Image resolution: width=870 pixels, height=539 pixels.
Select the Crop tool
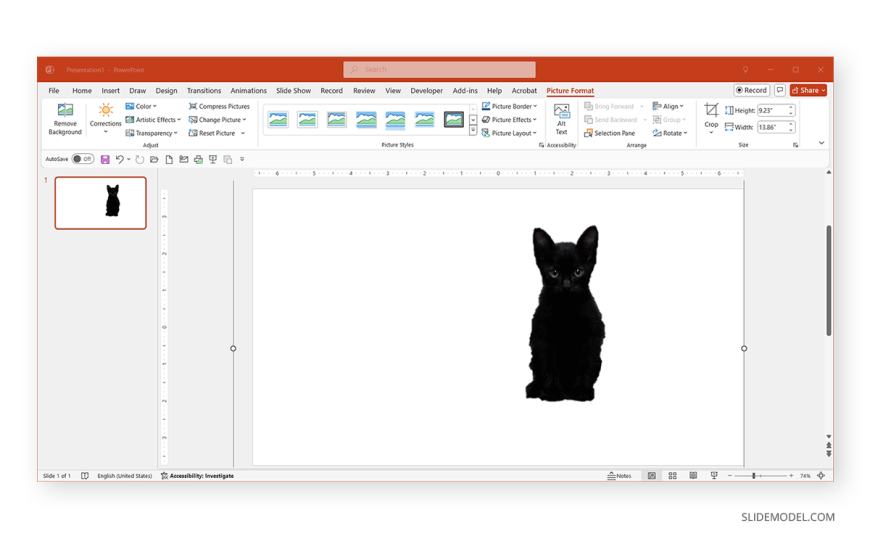pyautogui.click(x=711, y=118)
